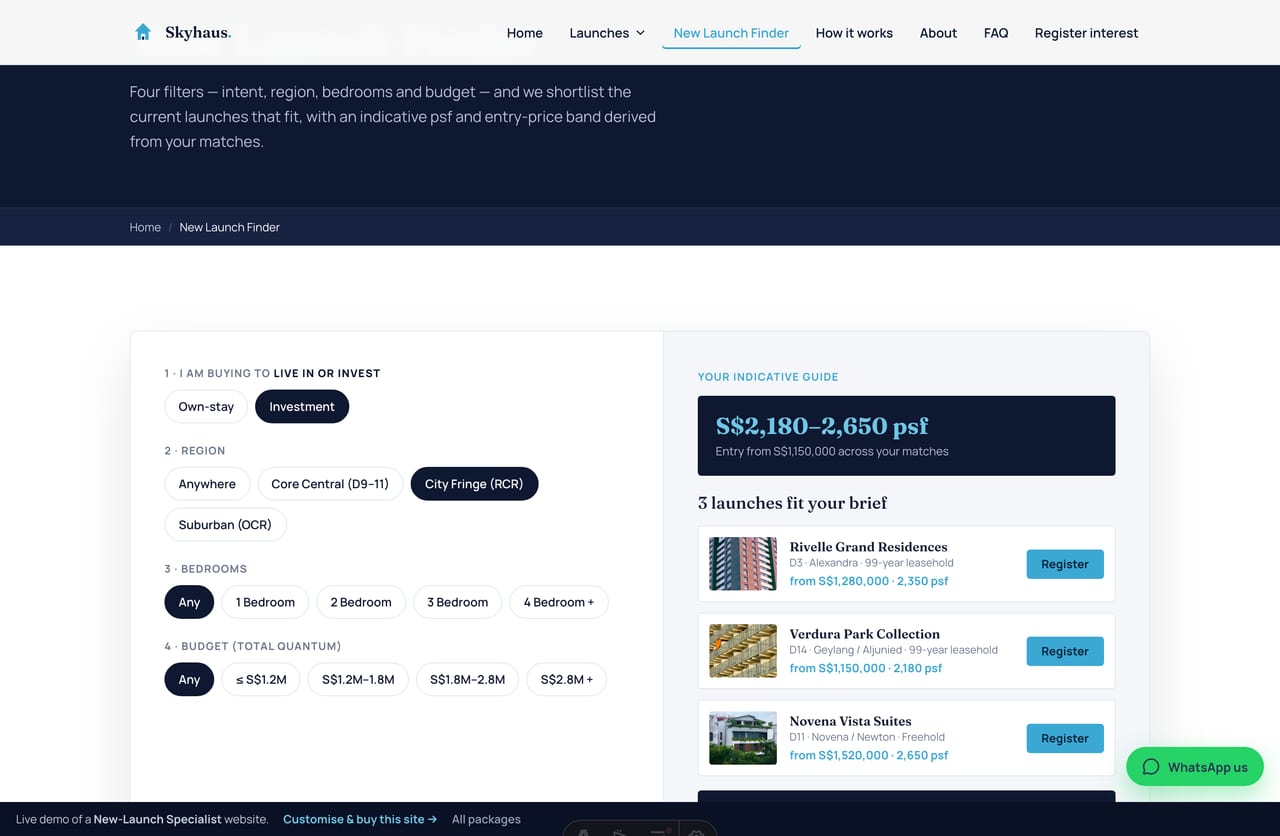Image resolution: width=1280 pixels, height=836 pixels.
Task: Click '3 launches fit your brief' heading
Action: click(792, 503)
